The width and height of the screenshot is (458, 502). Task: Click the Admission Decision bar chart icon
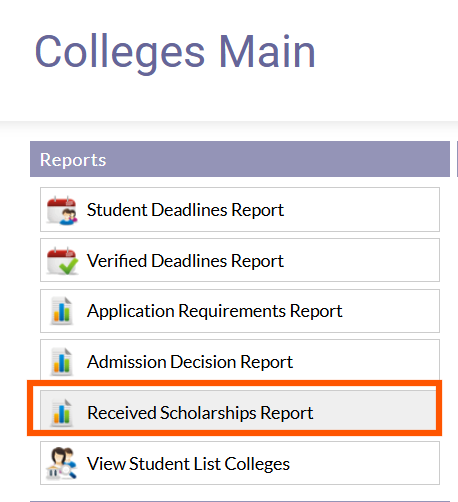point(62,362)
